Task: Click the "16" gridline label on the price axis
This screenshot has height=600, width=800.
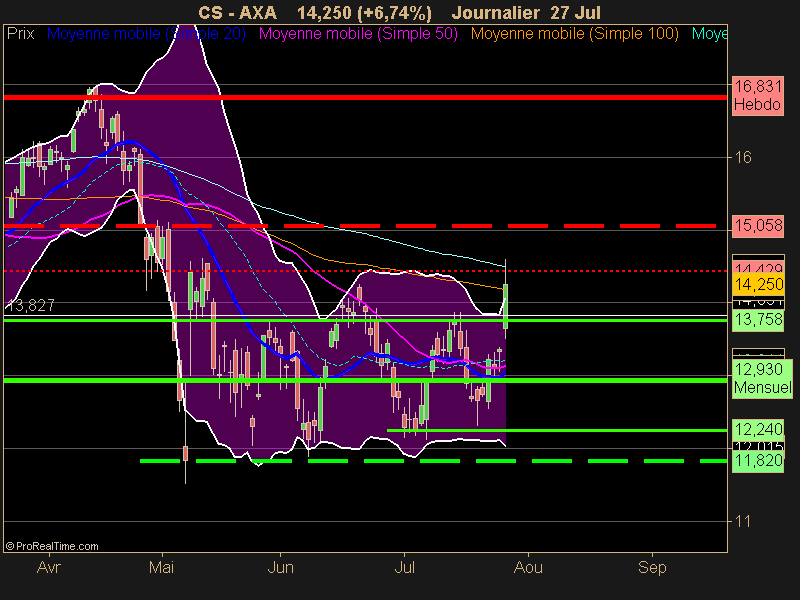Action: tap(743, 157)
